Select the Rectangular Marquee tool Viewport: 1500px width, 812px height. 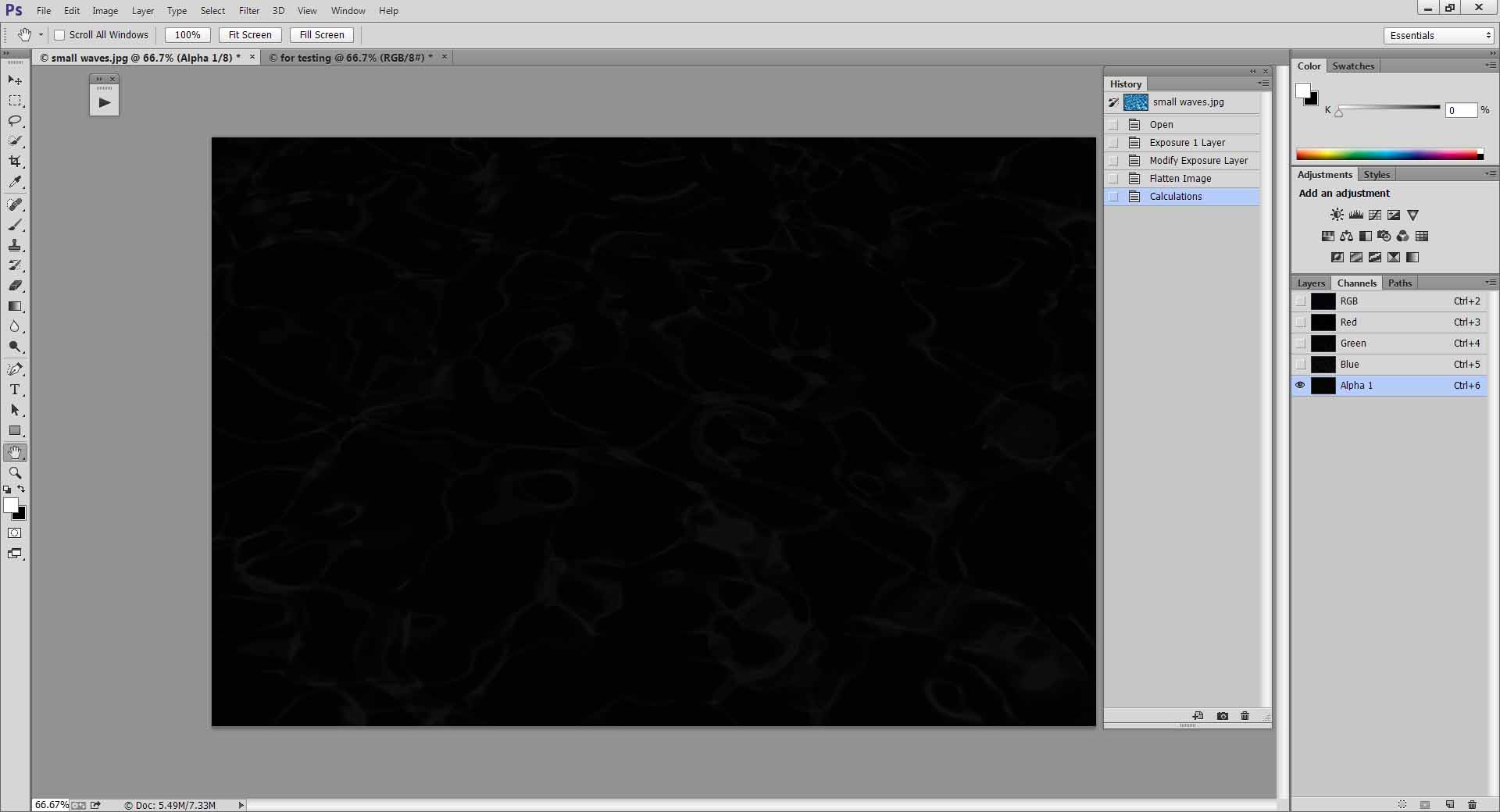tap(15, 101)
